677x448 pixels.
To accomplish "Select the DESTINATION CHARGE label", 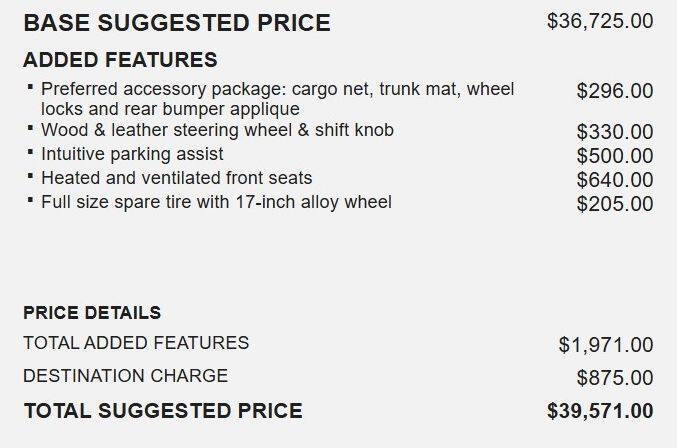I will point(125,375).
